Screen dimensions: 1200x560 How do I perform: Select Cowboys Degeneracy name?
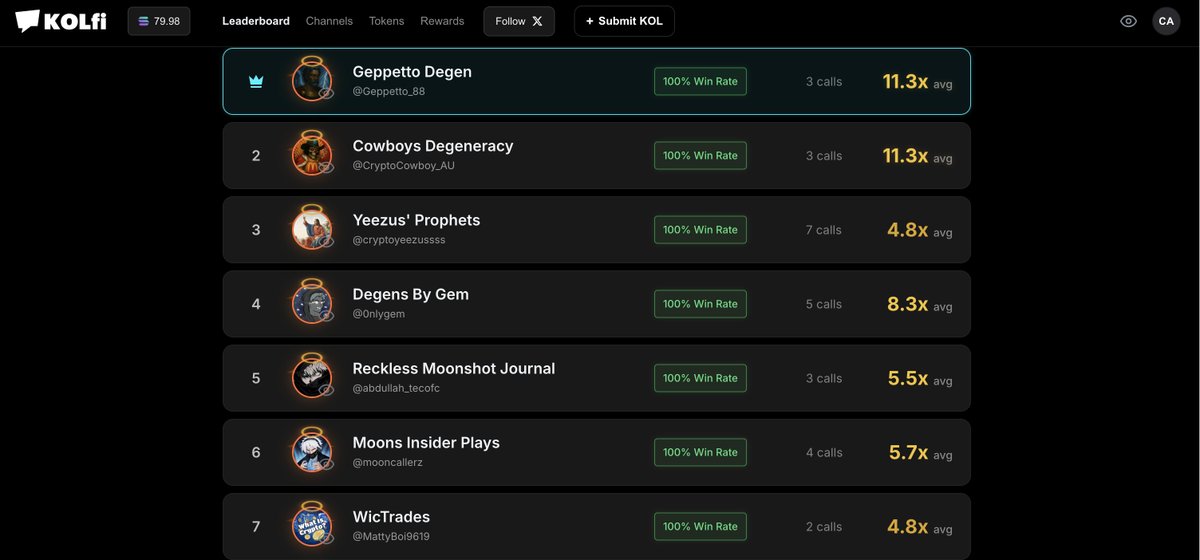(433, 146)
